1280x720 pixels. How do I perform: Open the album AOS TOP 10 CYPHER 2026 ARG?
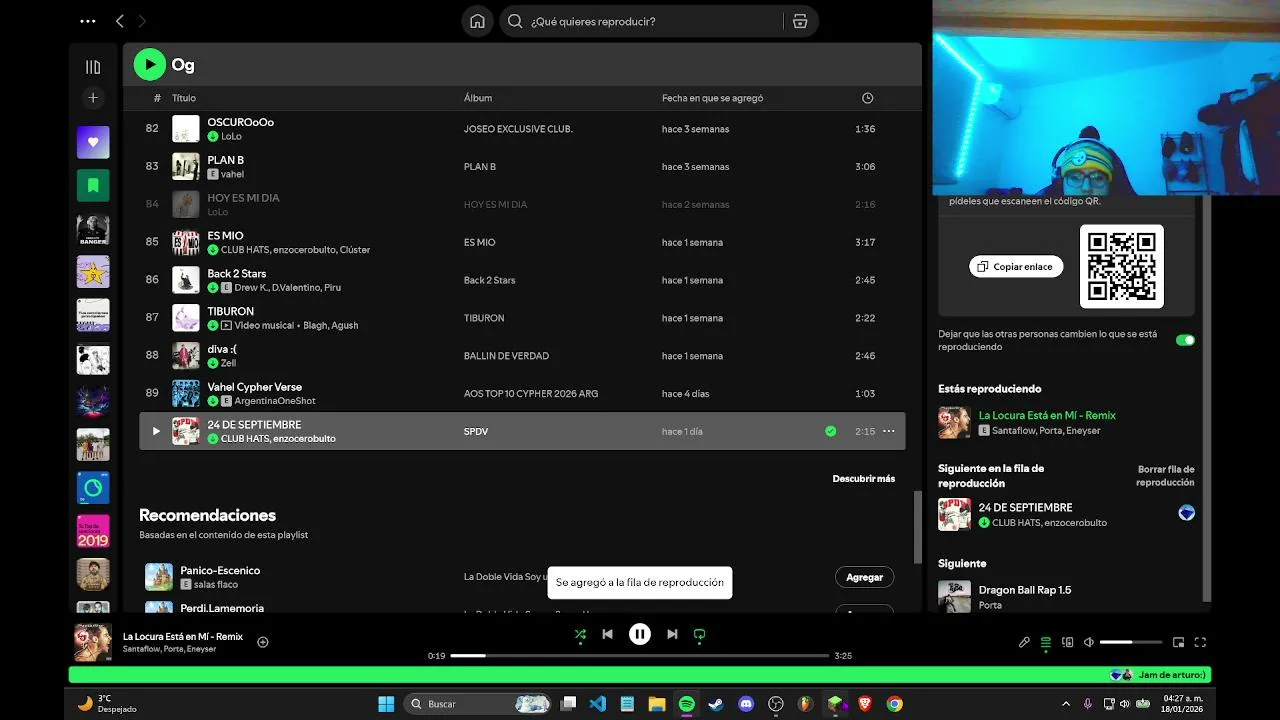(531, 393)
